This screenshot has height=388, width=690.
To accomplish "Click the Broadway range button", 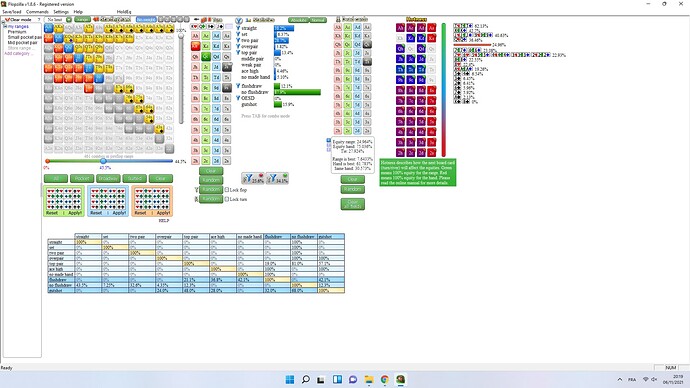I will [x=108, y=178].
